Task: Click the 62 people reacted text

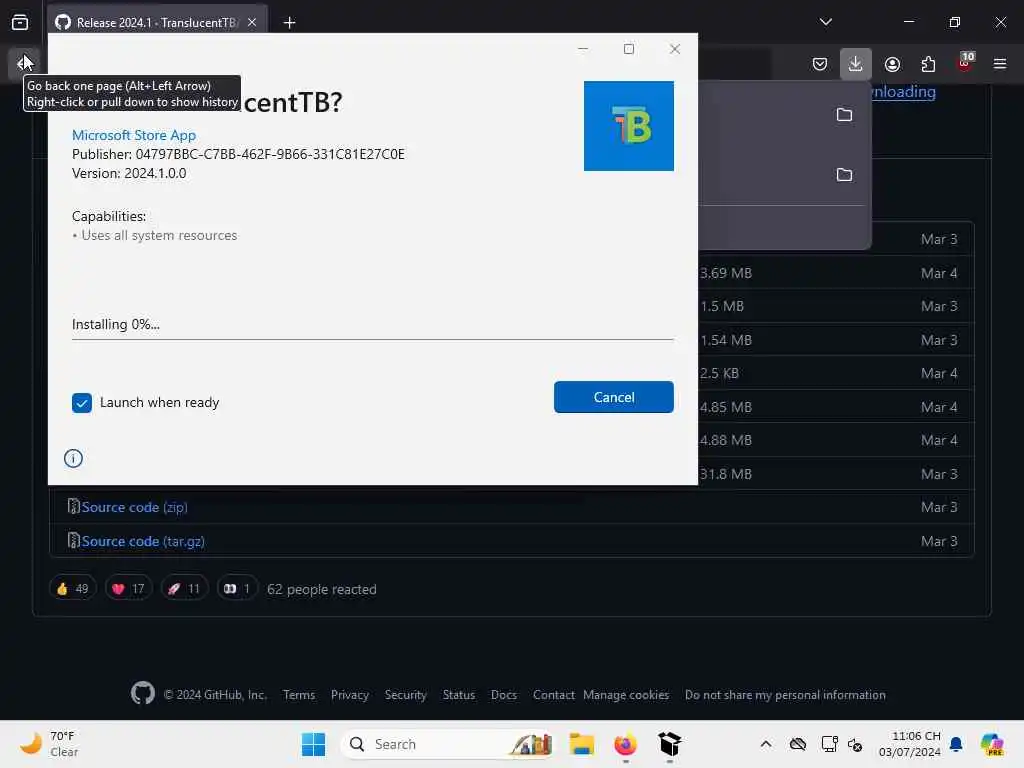Action: tap(321, 589)
